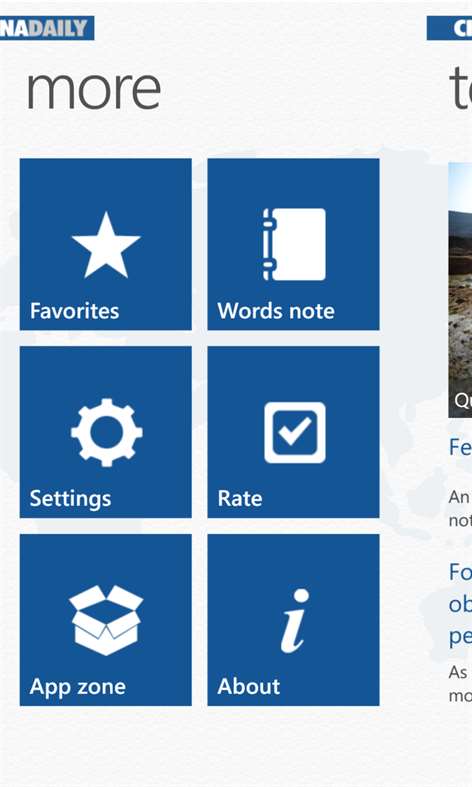Image resolution: width=472 pixels, height=787 pixels.
Task: Click the Words note tile label
Action: click(276, 311)
